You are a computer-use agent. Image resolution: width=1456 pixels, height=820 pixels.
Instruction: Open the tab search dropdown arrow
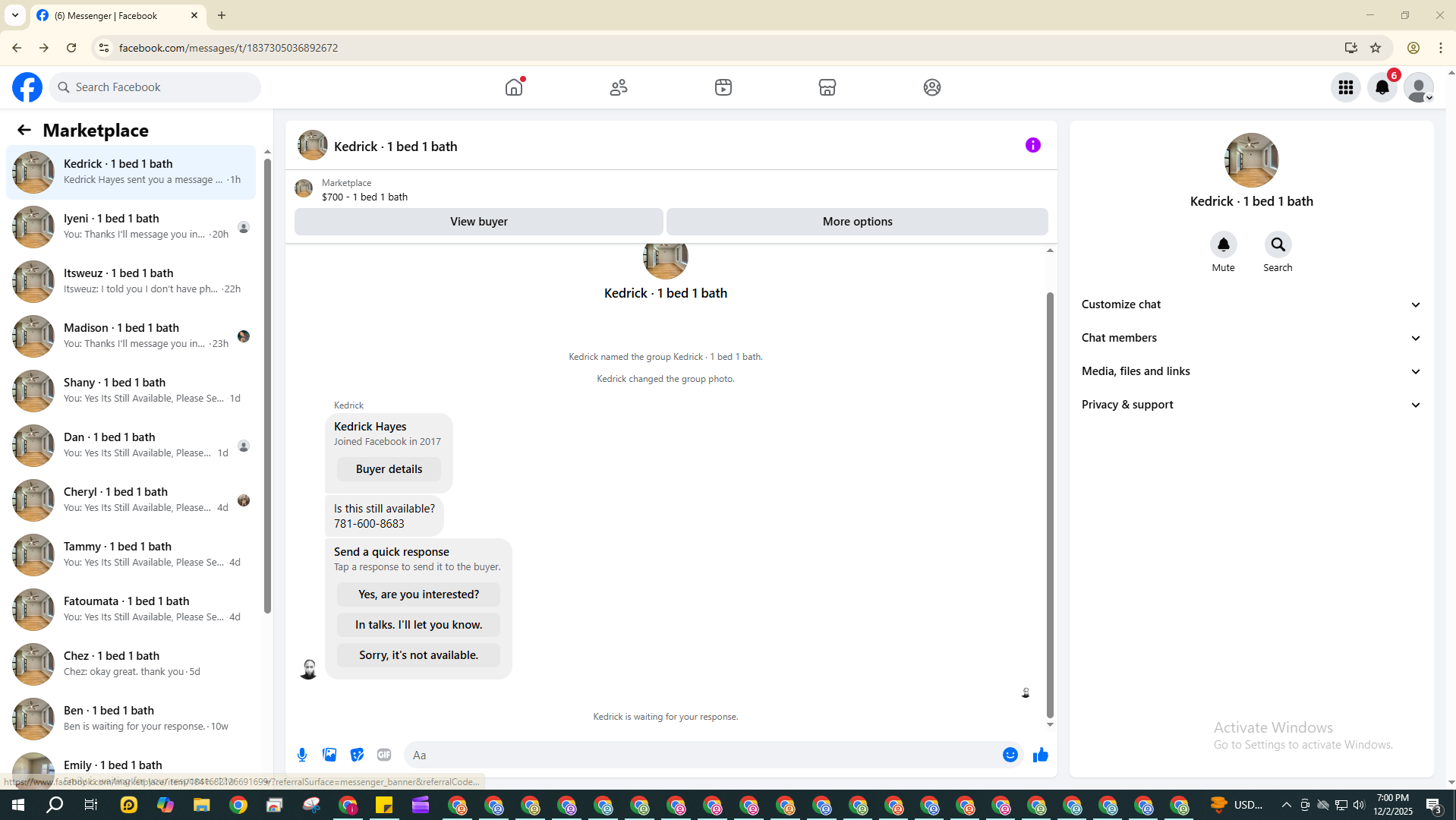pos(15,15)
